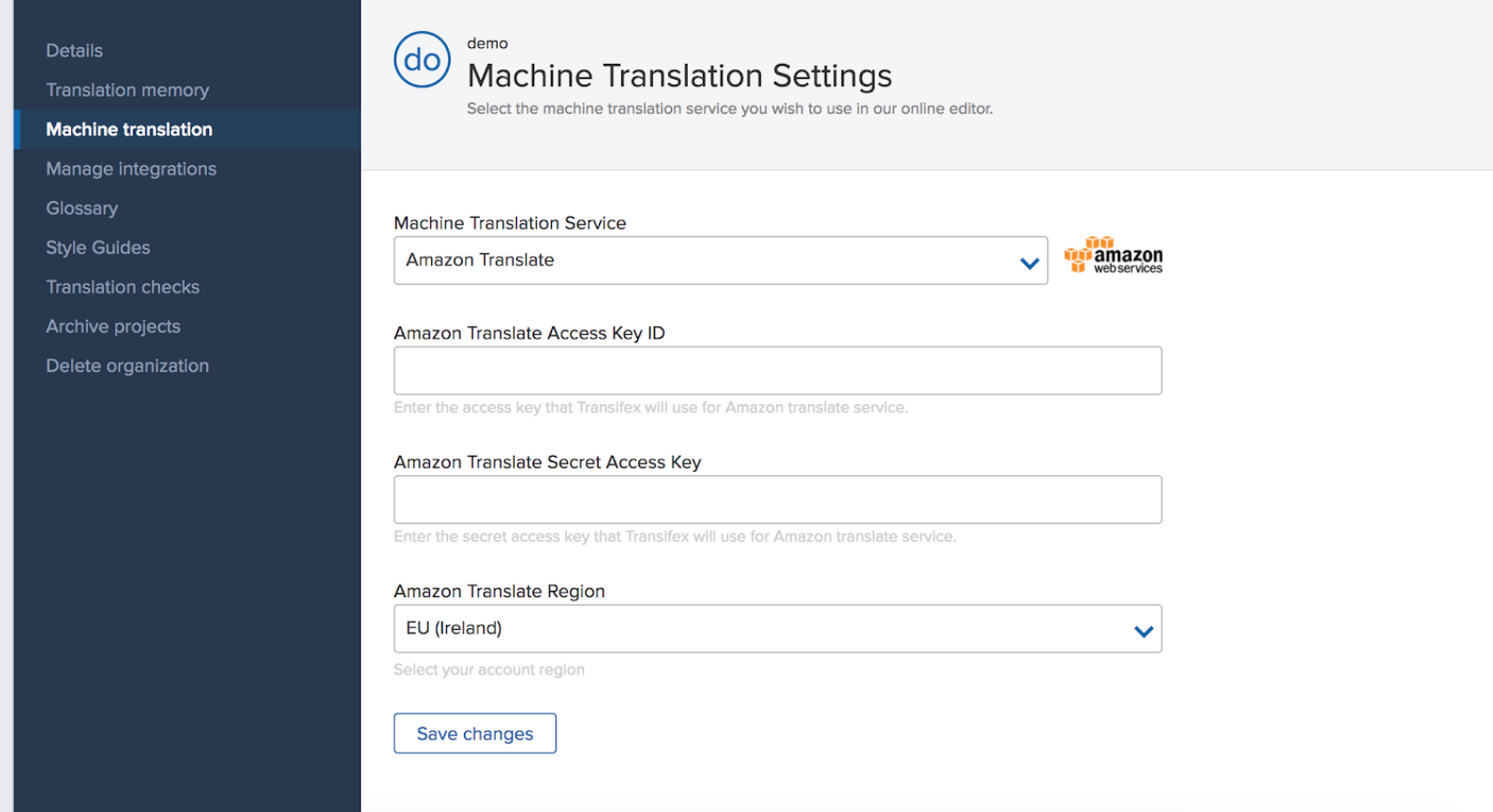Click the Amazon Web Services logo
The image size is (1493, 812).
[1114, 256]
